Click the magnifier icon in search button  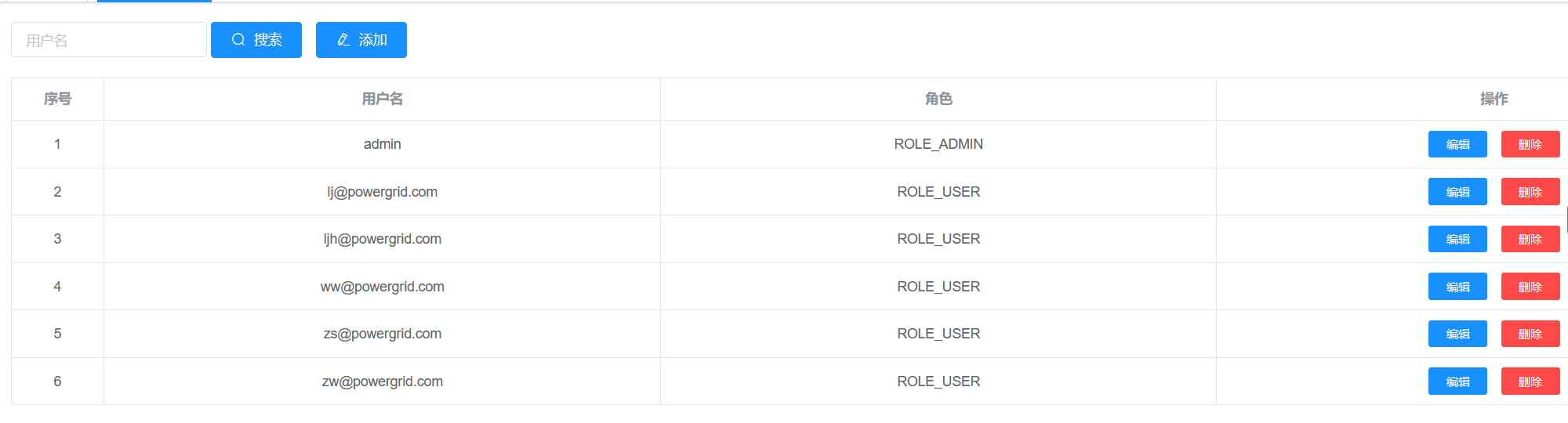[x=238, y=40]
